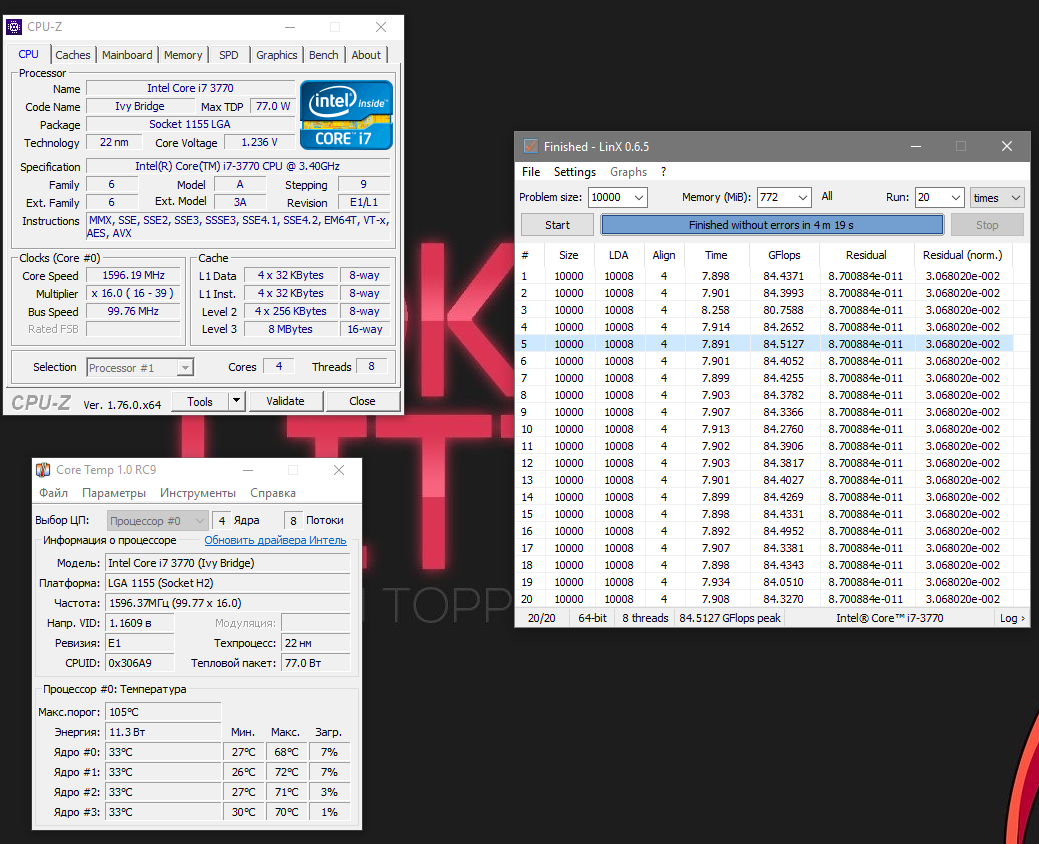Open the Процессор #0 dropdown in Core Temp
This screenshot has height=844, width=1039.
click(x=158, y=521)
